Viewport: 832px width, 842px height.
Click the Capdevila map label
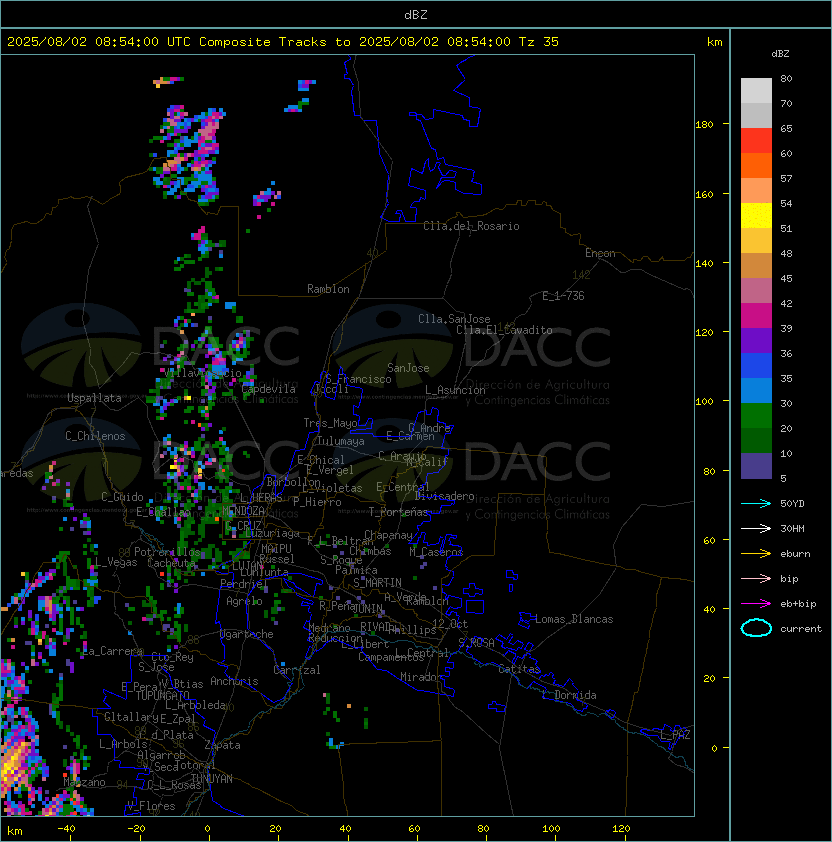[269, 389]
